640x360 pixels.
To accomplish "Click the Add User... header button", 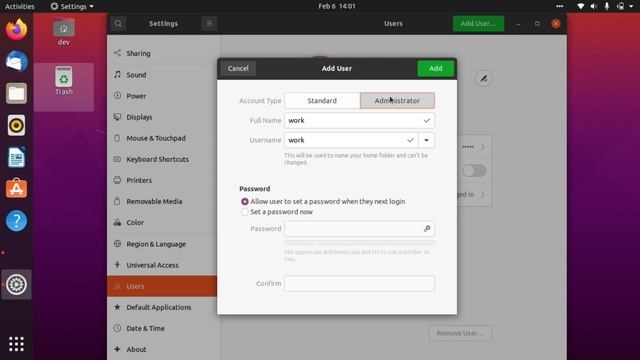I will click(x=478, y=24).
